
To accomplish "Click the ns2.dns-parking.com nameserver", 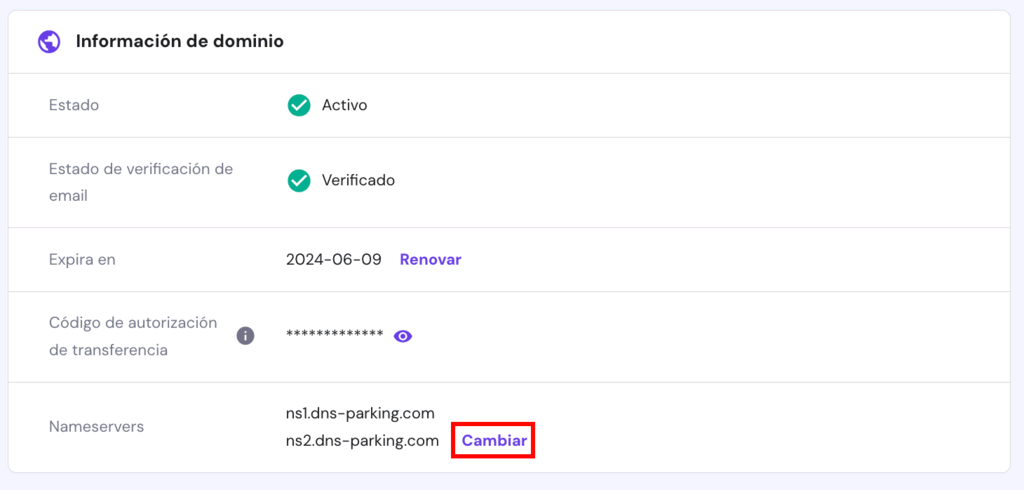I will coord(362,440).
